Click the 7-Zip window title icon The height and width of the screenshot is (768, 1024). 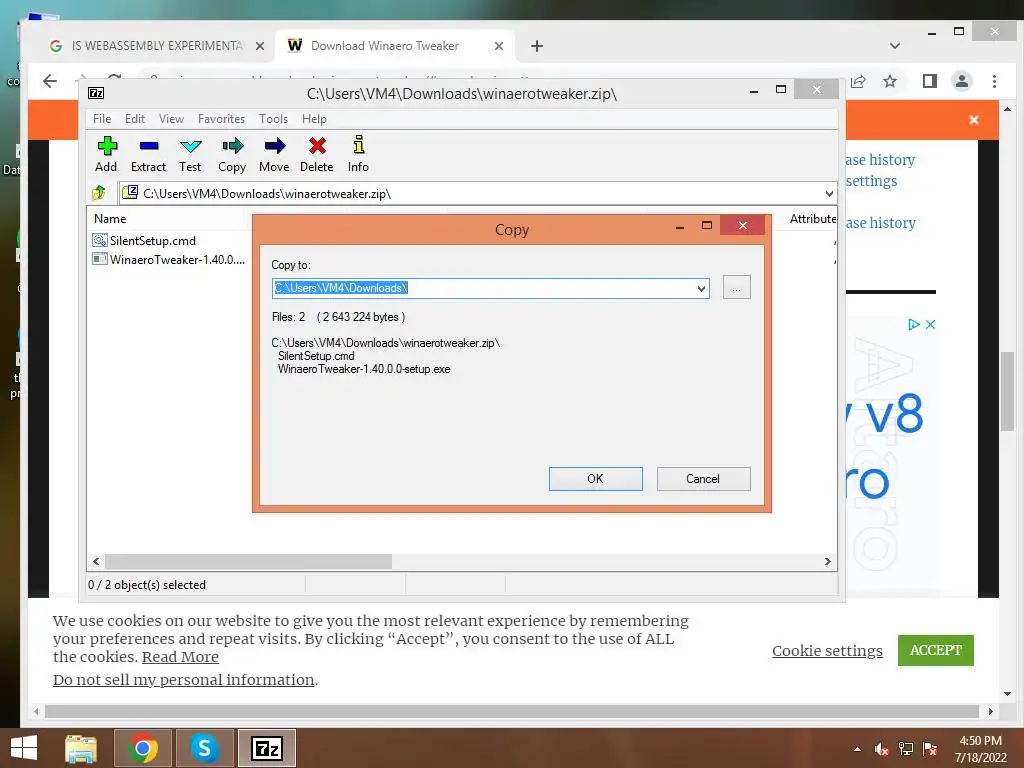tap(96, 93)
